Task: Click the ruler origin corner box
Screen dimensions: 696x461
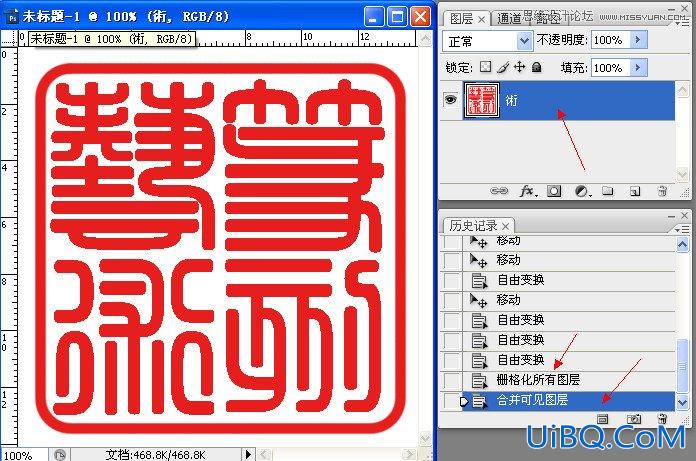Action: tap(9, 39)
